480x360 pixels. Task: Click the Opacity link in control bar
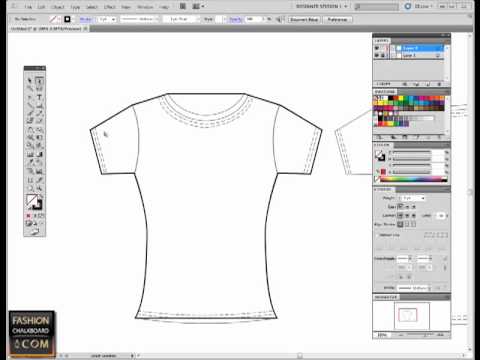235,20
